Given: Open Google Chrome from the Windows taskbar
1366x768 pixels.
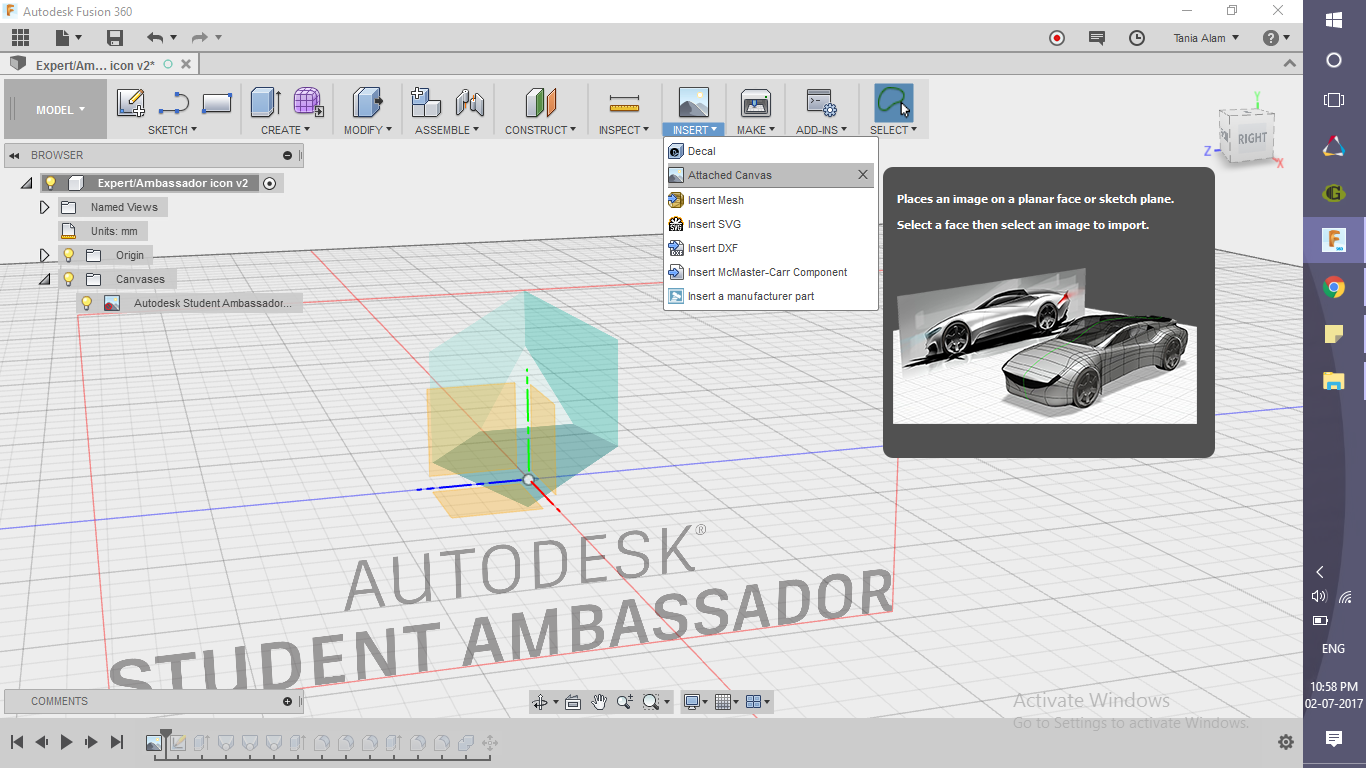Looking at the screenshot, I should click(x=1333, y=288).
